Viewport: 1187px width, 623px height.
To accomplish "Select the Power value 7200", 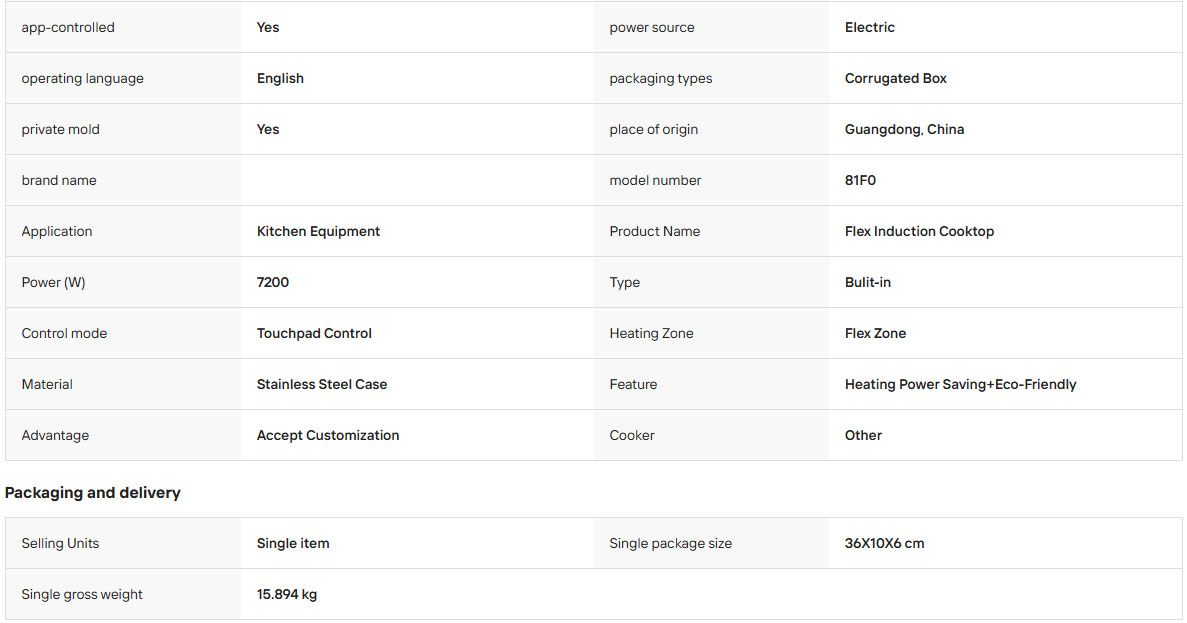I will (273, 282).
